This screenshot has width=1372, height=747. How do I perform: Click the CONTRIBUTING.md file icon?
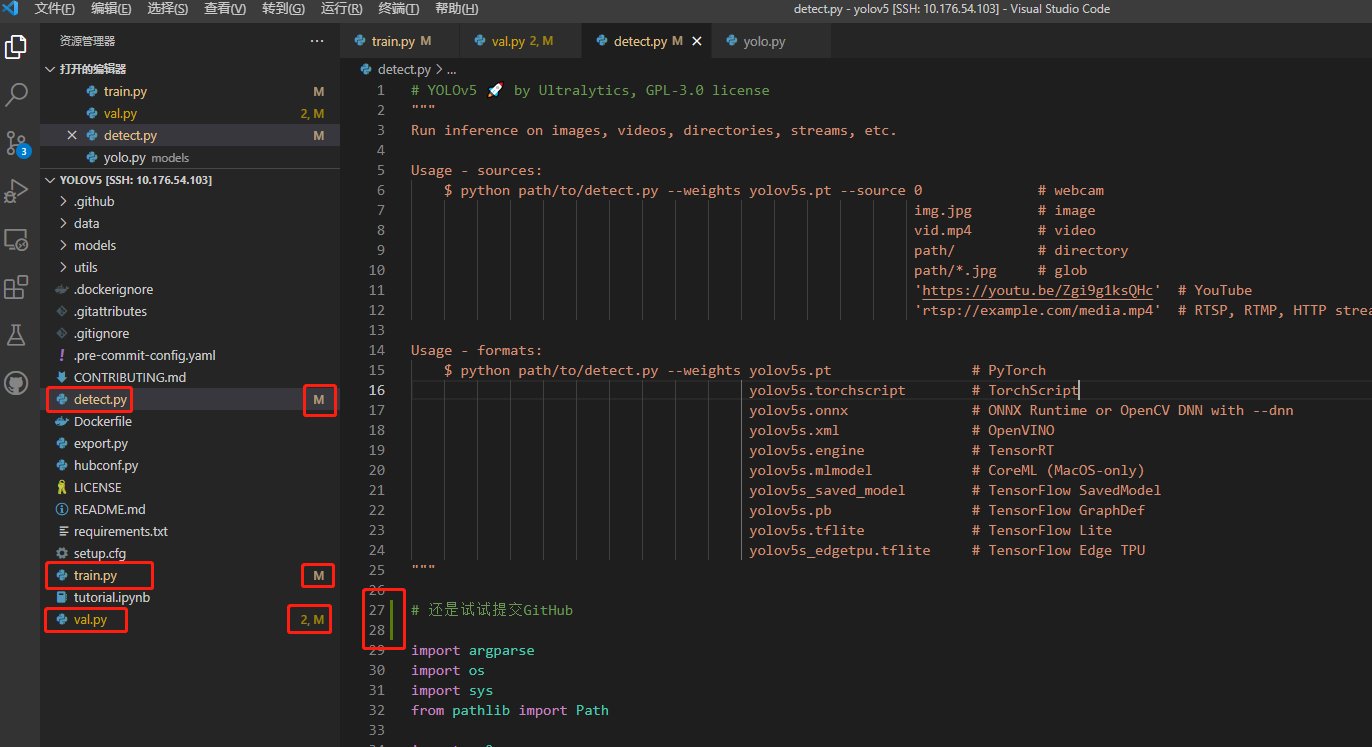62,377
